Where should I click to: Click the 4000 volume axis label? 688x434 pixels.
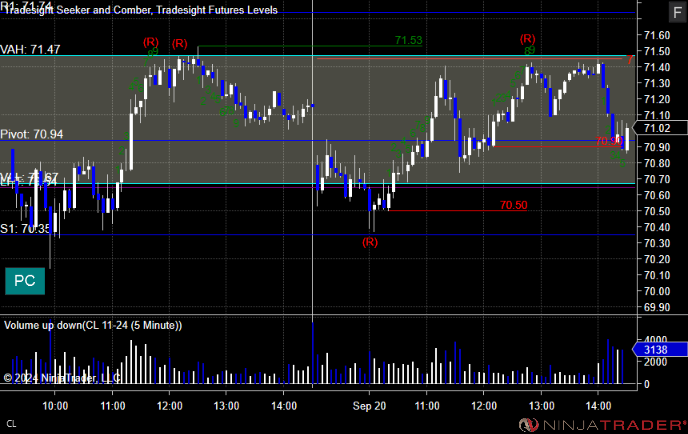click(656, 340)
